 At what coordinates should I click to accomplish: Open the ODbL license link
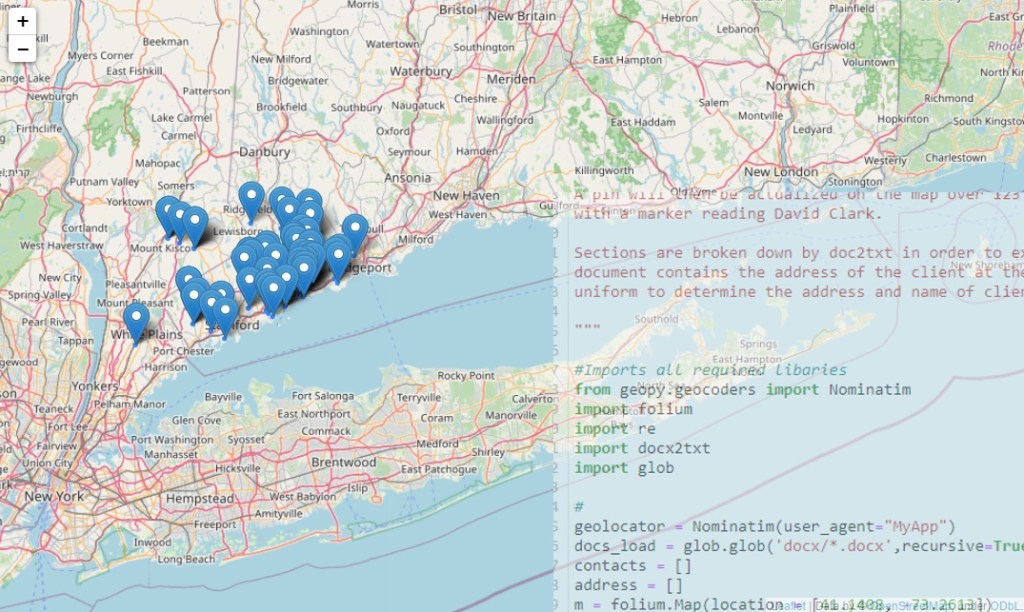1003,604
